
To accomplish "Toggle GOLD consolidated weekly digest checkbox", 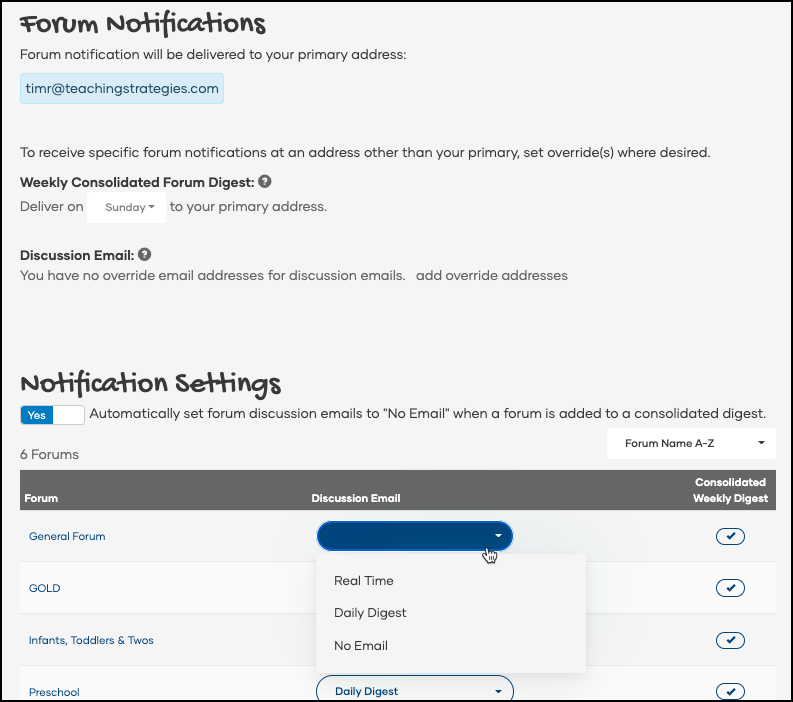I will pyautogui.click(x=730, y=588).
